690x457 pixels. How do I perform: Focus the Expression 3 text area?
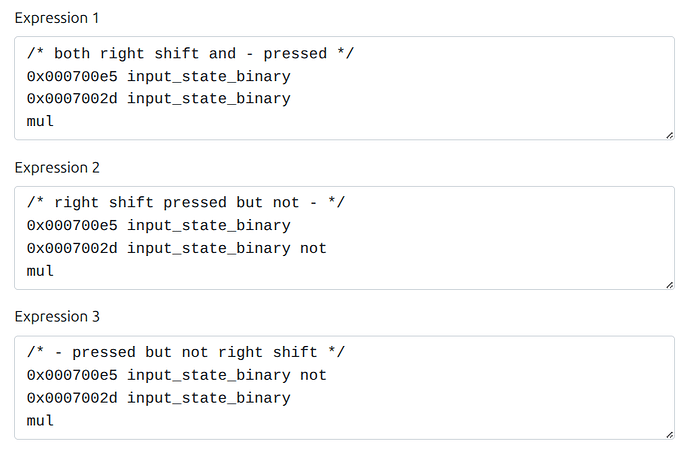pos(345,388)
